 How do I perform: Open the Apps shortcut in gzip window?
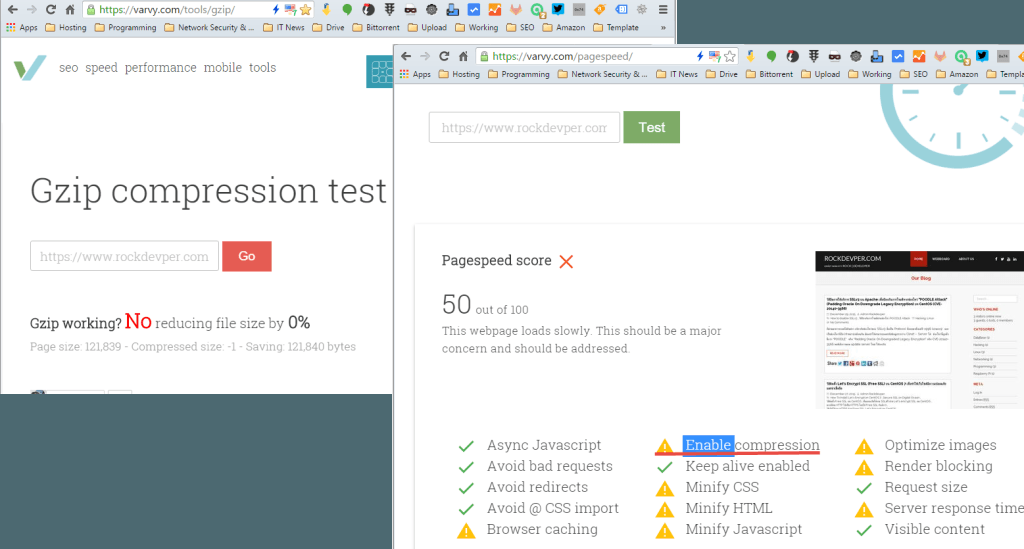coord(22,27)
